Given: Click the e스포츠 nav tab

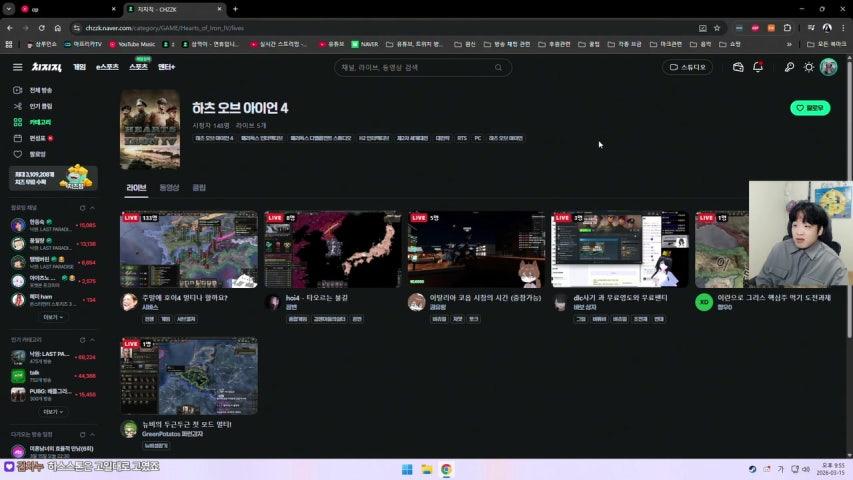Looking at the screenshot, I should [107, 67].
